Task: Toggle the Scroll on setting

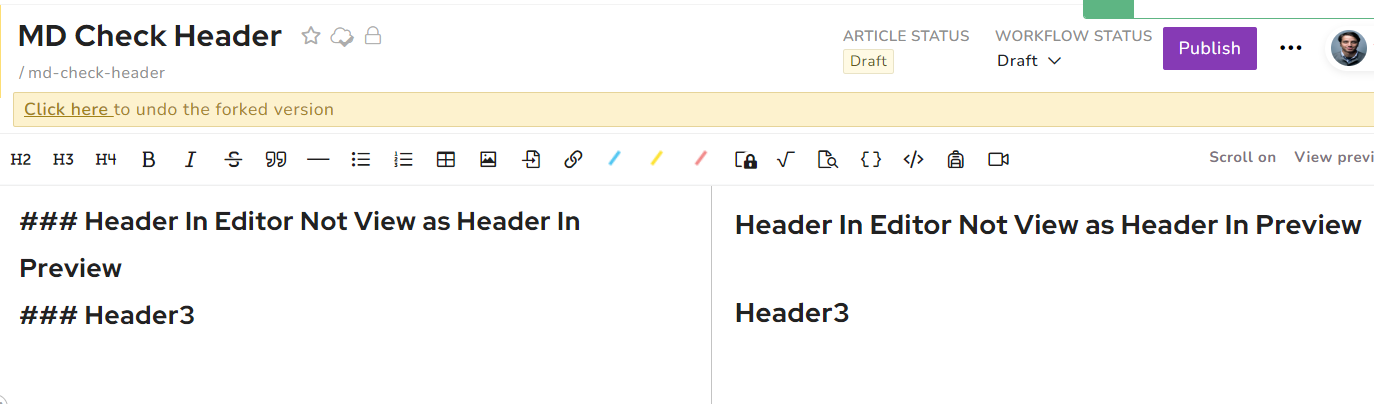Action: pyautogui.click(x=1242, y=157)
